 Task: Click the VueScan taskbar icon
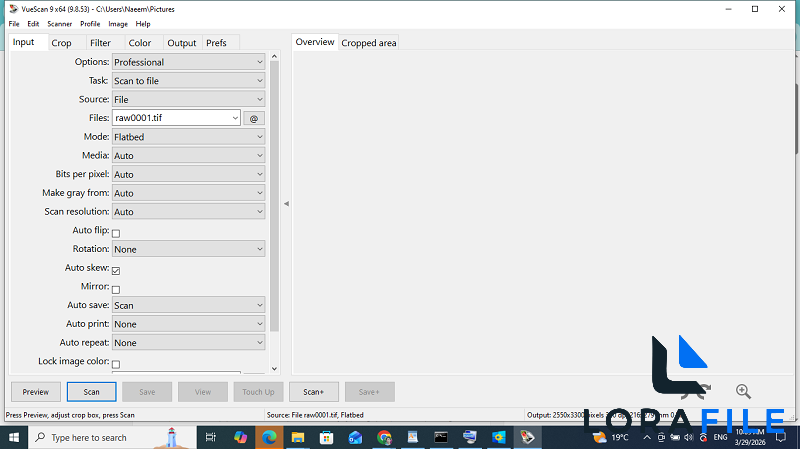coord(527,437)
